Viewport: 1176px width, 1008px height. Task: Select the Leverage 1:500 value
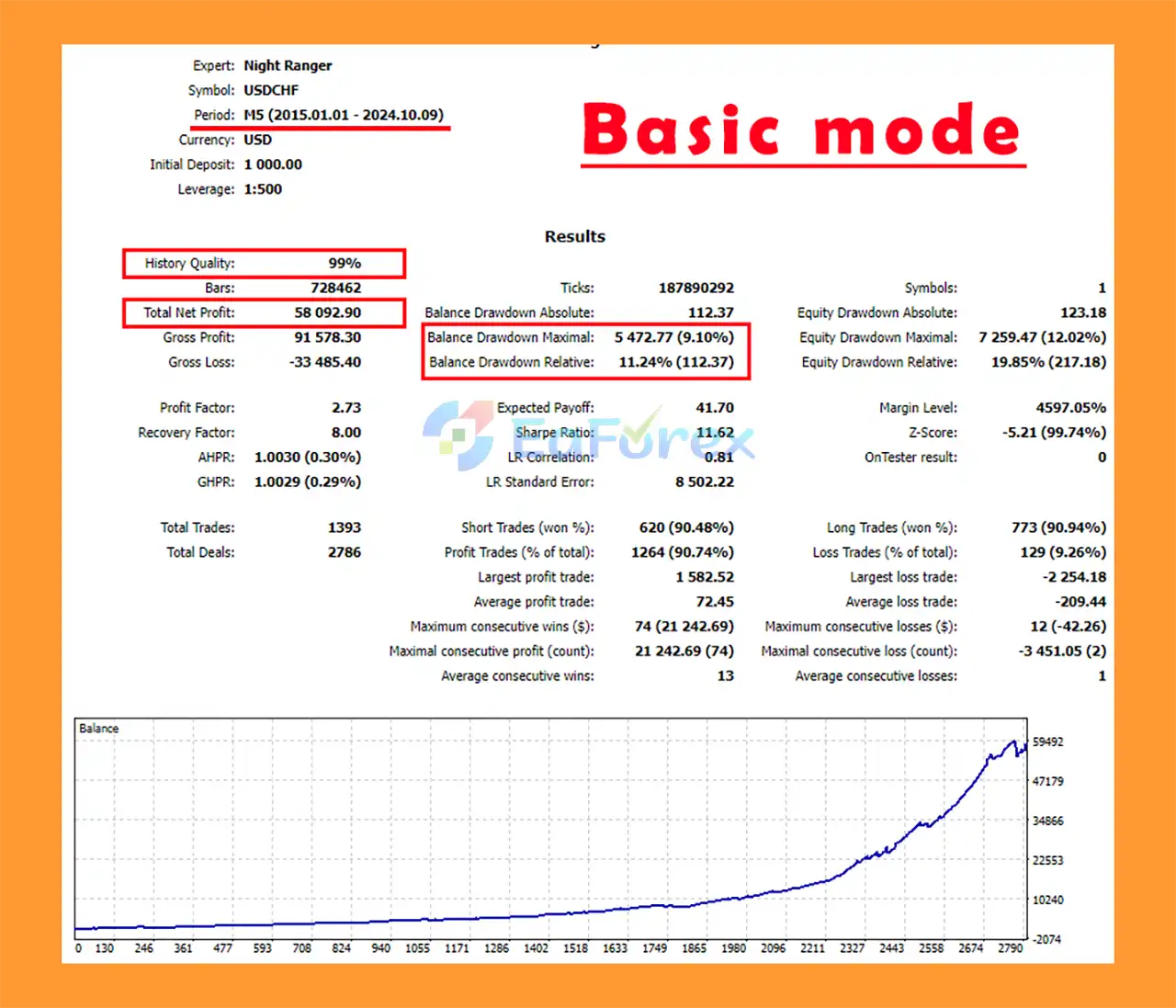coord(263,189)
